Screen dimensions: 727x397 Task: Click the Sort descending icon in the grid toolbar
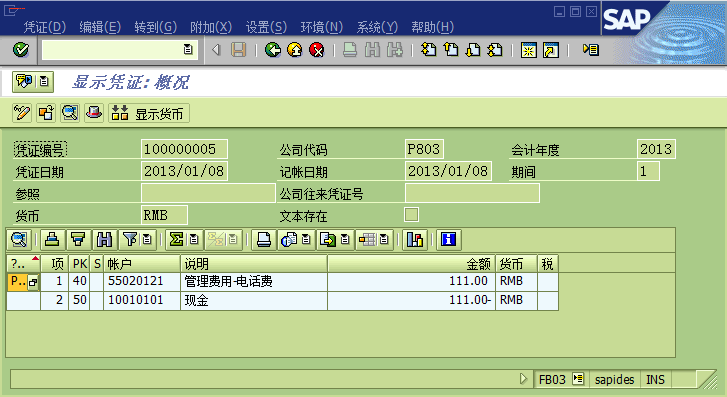pyautogui.click(x=78, y=240)
